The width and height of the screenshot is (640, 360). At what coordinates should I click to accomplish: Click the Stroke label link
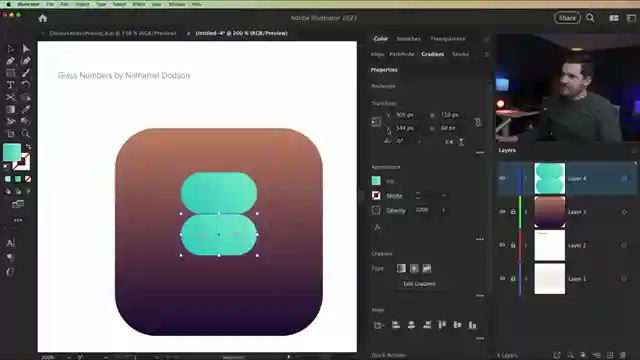click(394, 196)
